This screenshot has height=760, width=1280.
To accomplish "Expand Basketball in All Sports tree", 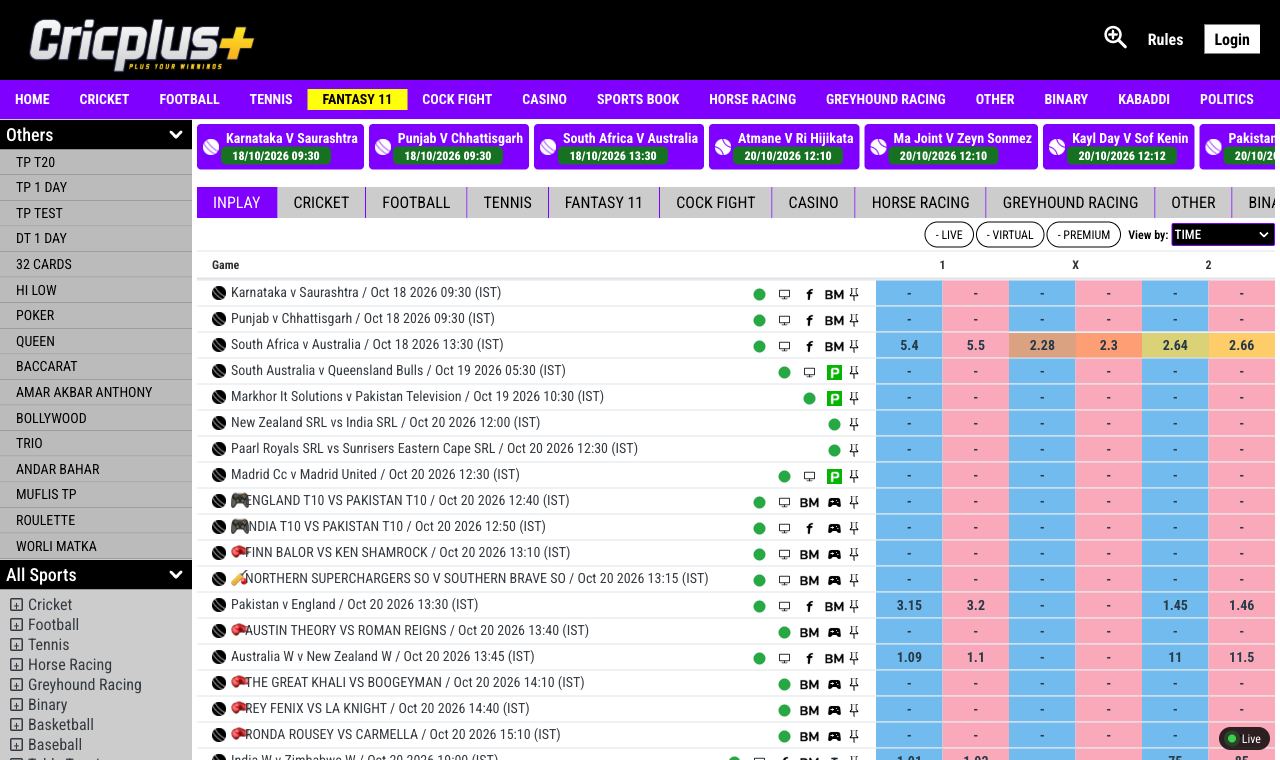I will 16,725.
